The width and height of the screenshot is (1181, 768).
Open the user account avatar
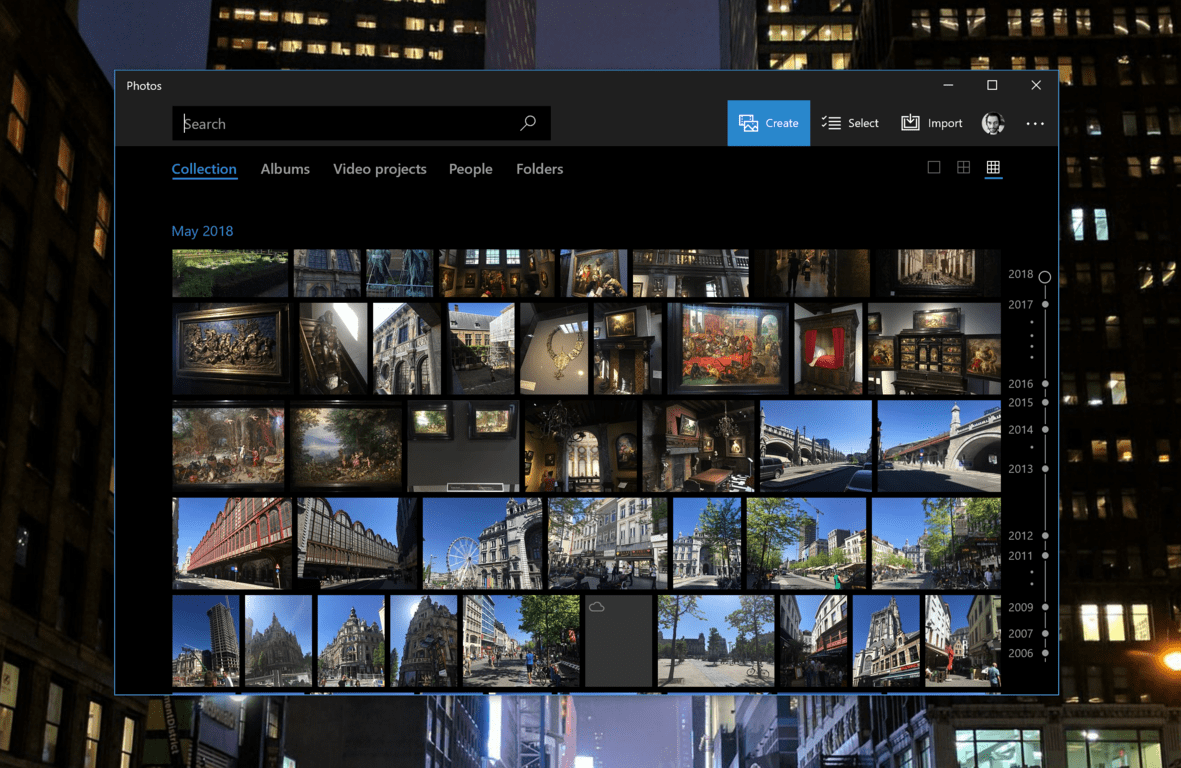coord(993,123)
